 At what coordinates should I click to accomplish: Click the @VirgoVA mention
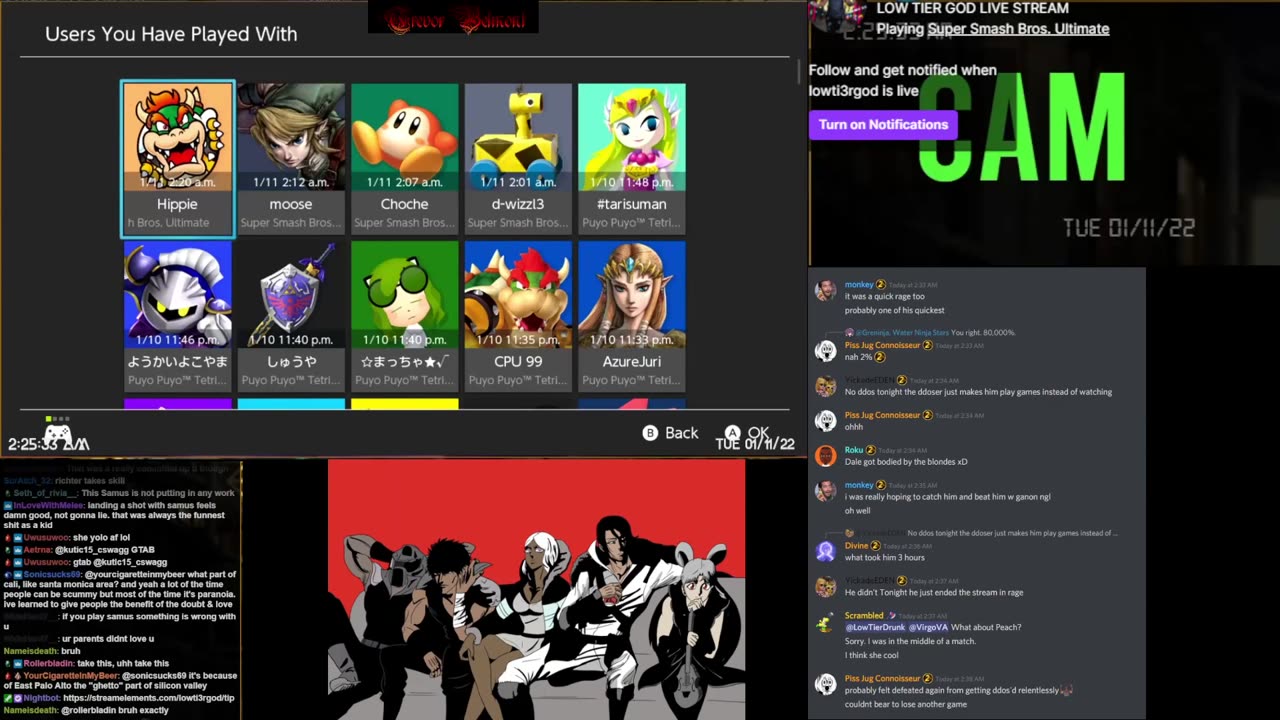pyautogui.click(x=928, y=628)
